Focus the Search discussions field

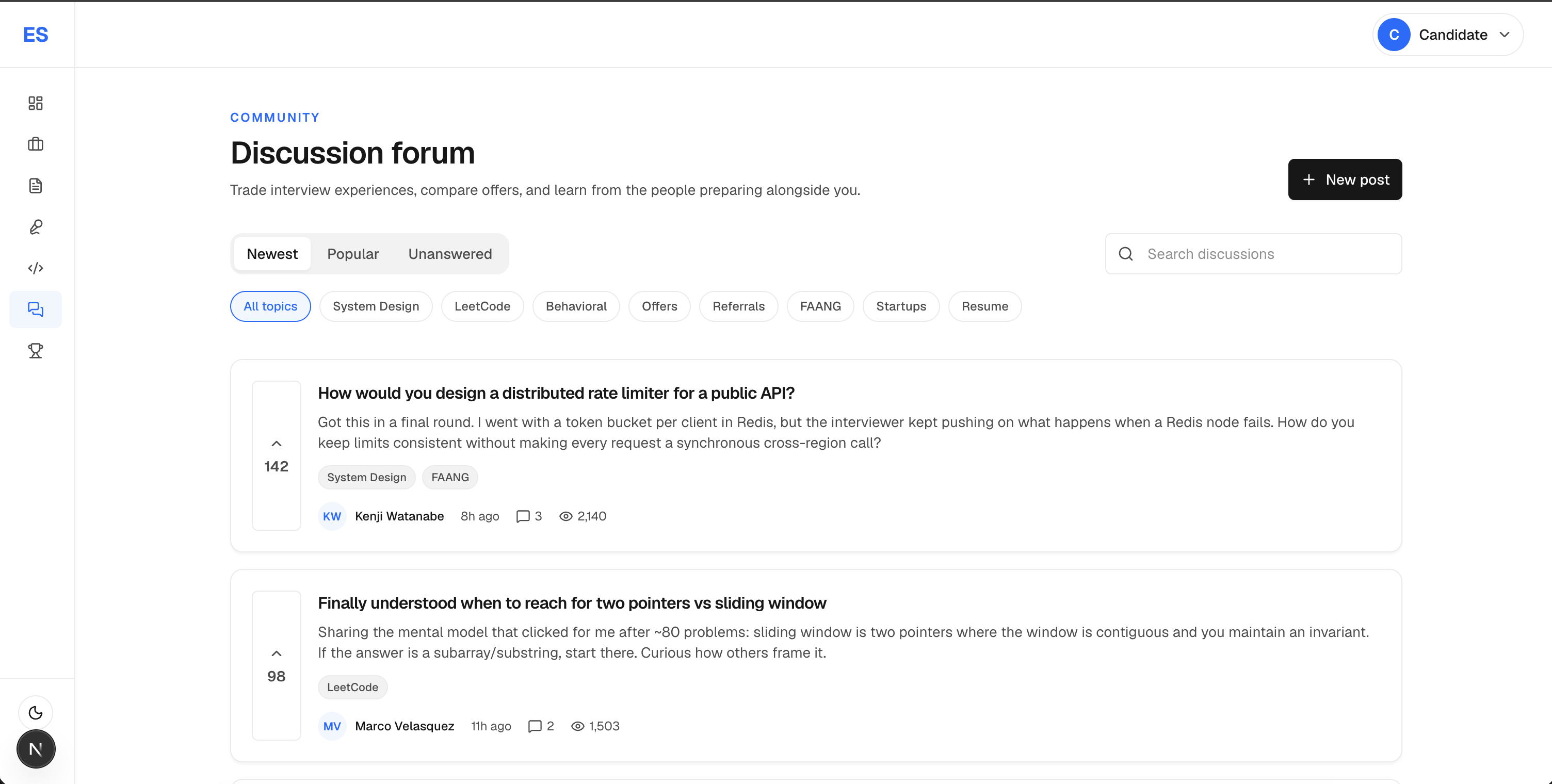point(1253,254)
